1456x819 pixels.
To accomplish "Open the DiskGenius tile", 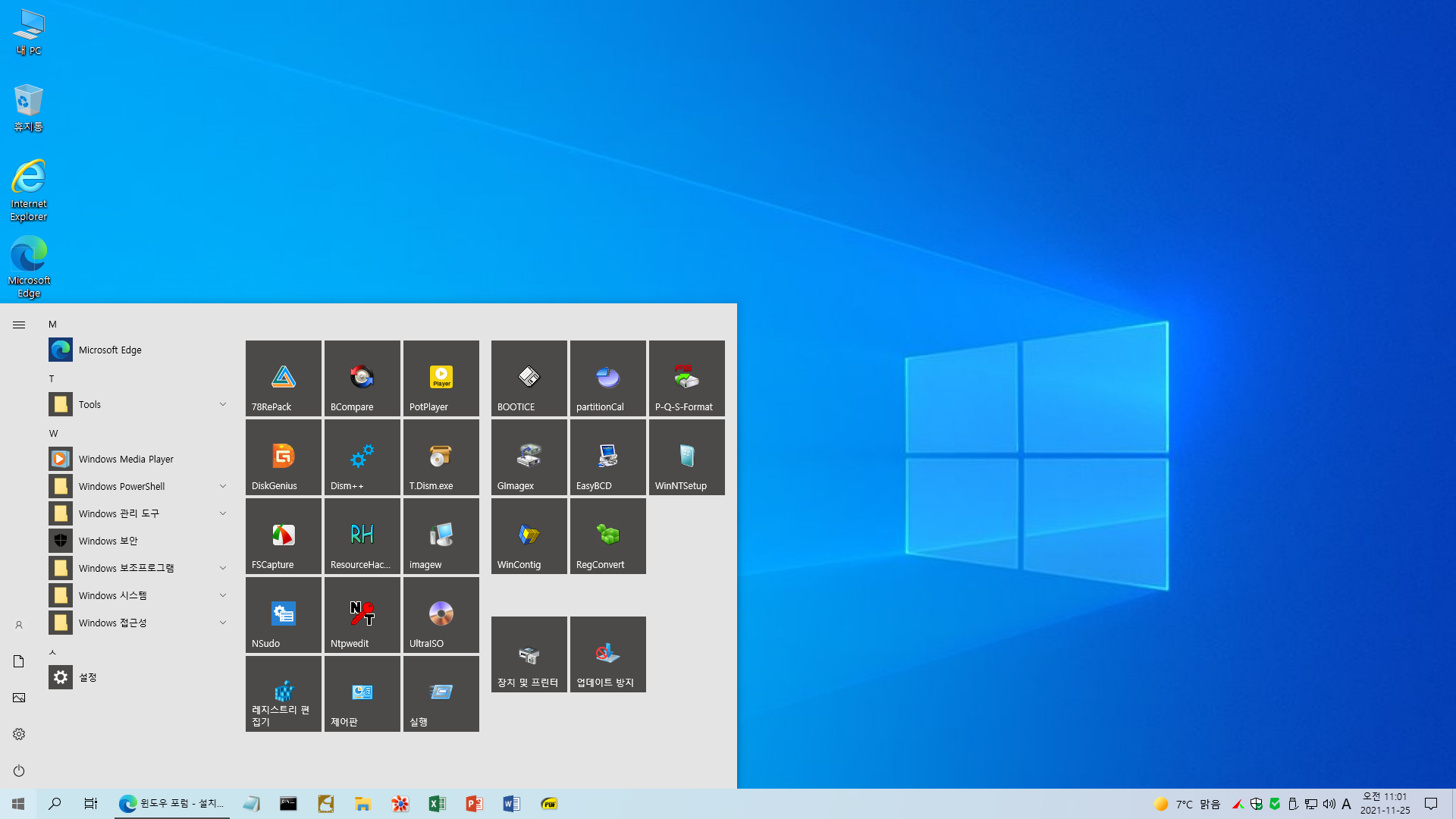I will coord(284,457).
